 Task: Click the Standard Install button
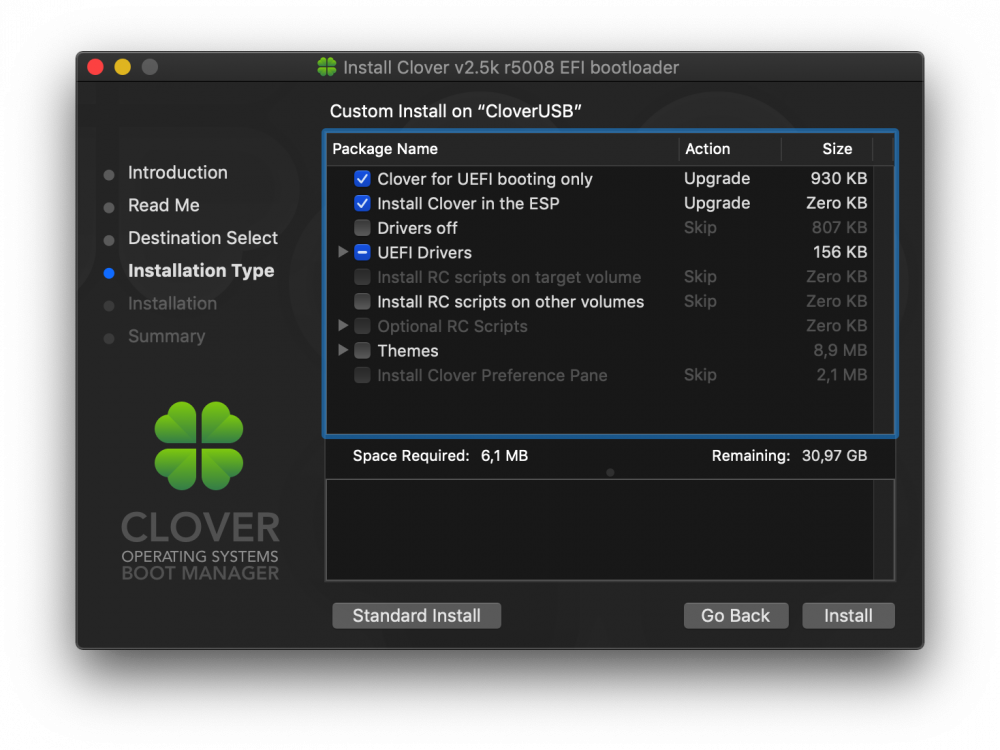click(x=416, y=615)
